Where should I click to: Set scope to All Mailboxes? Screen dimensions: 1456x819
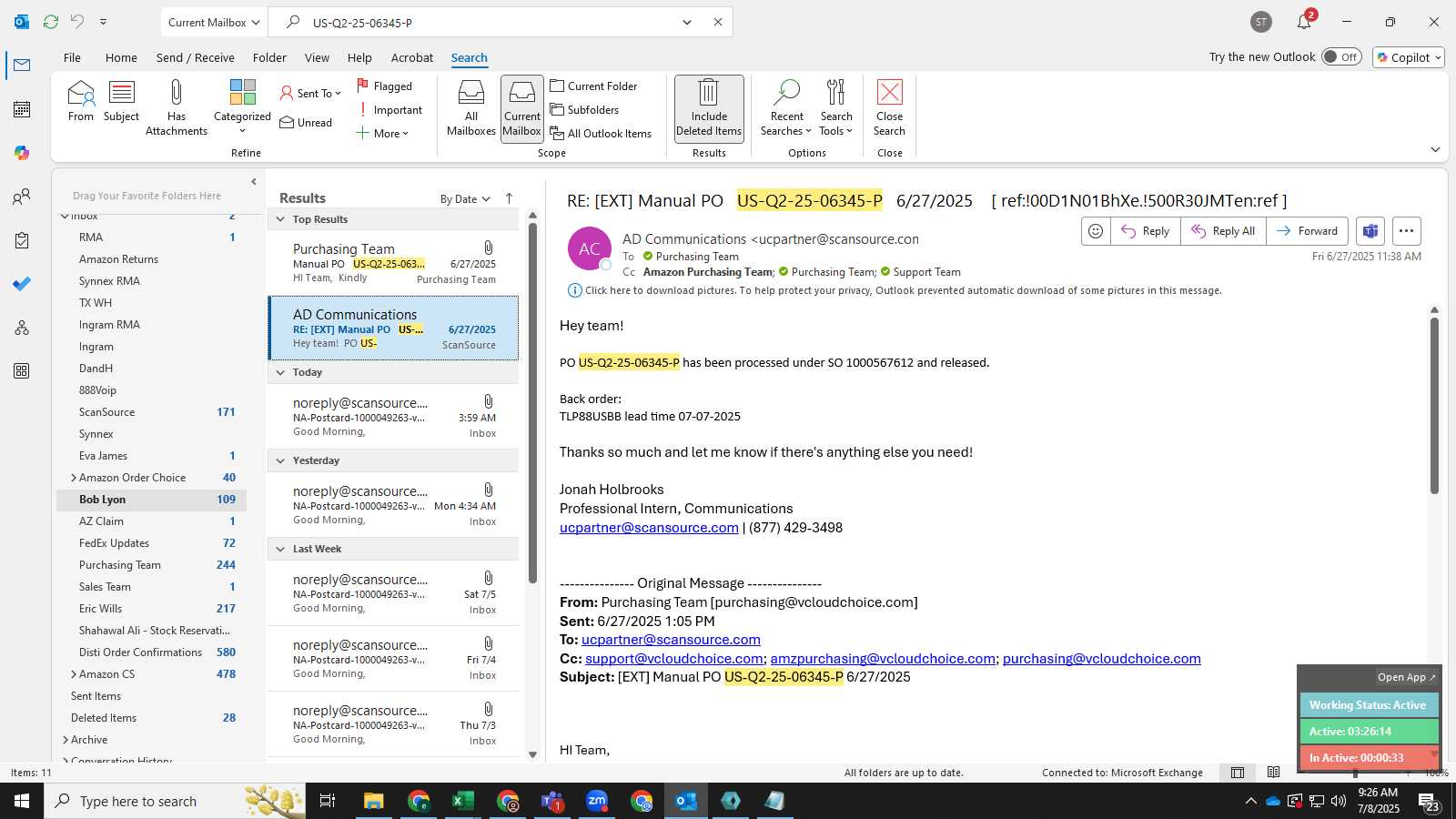(x=471, y=107)
